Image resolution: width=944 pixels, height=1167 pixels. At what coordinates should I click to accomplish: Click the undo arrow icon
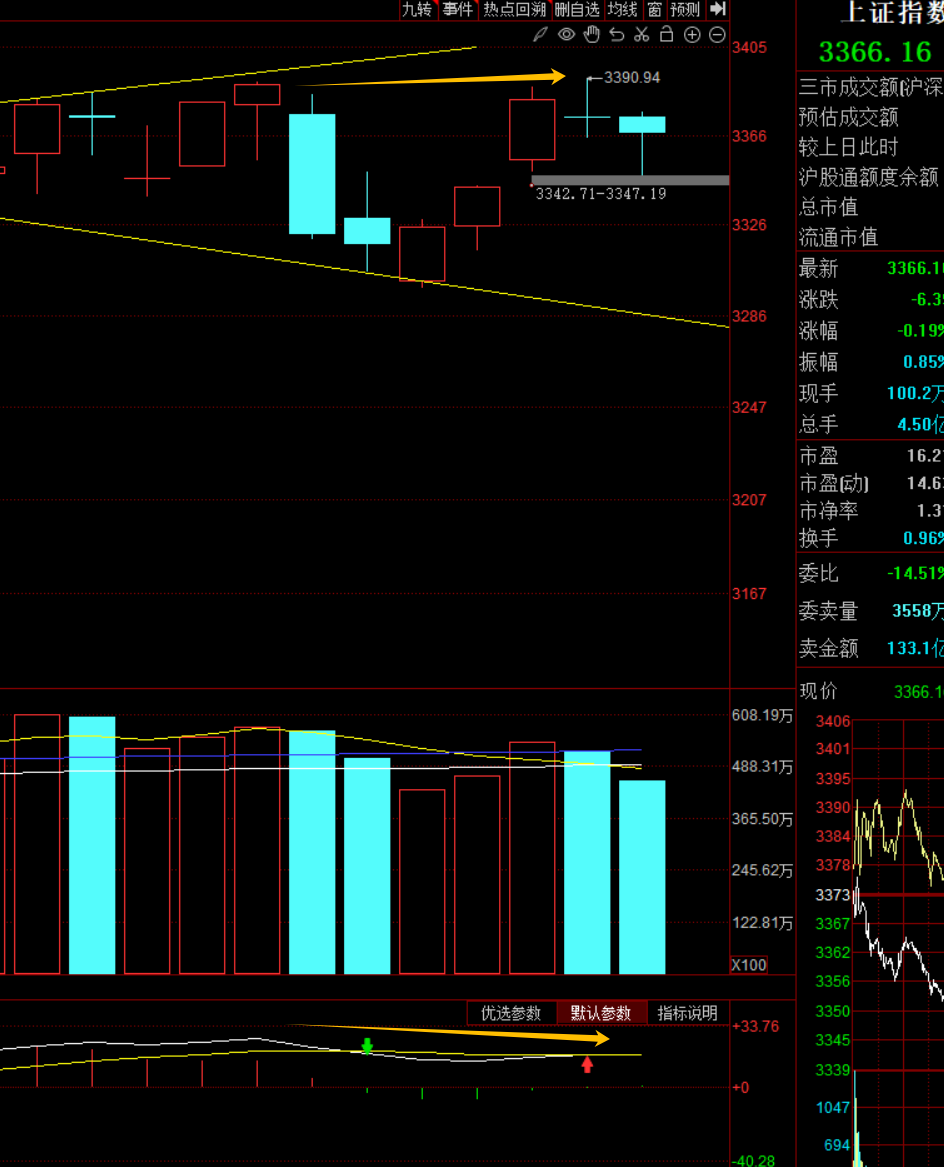coord(616,35)
